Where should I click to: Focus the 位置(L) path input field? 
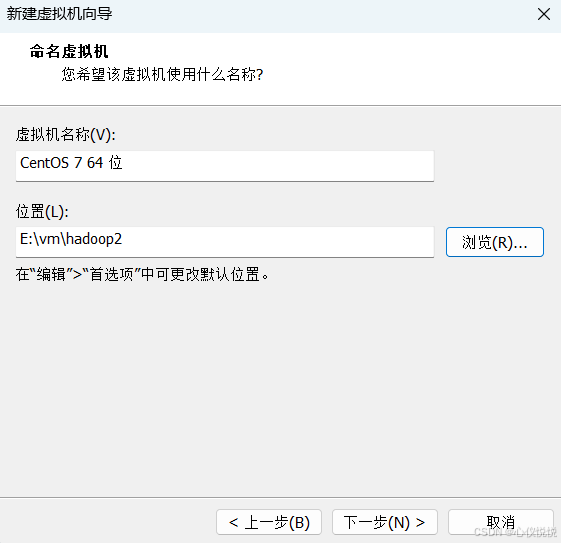tap(225, 242)
